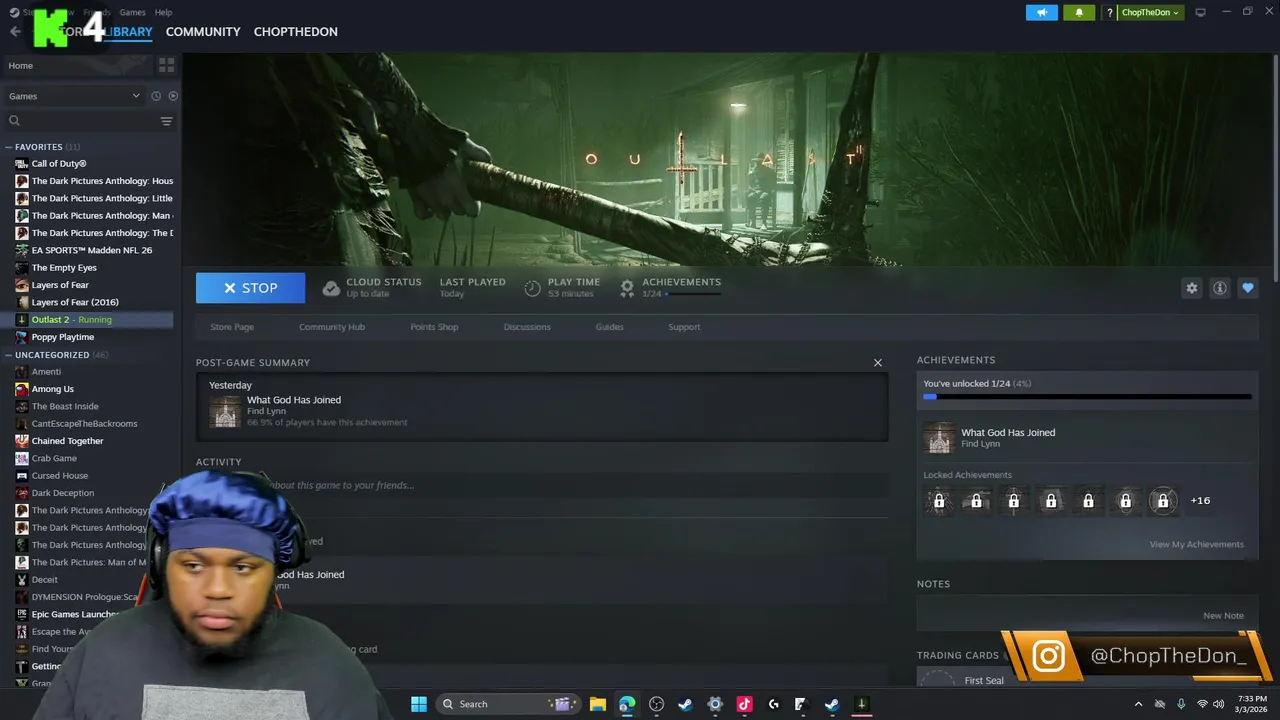Open game settings gear icon
Viewport: 1280px width, 720px height.
click(x=1191, y=288)
